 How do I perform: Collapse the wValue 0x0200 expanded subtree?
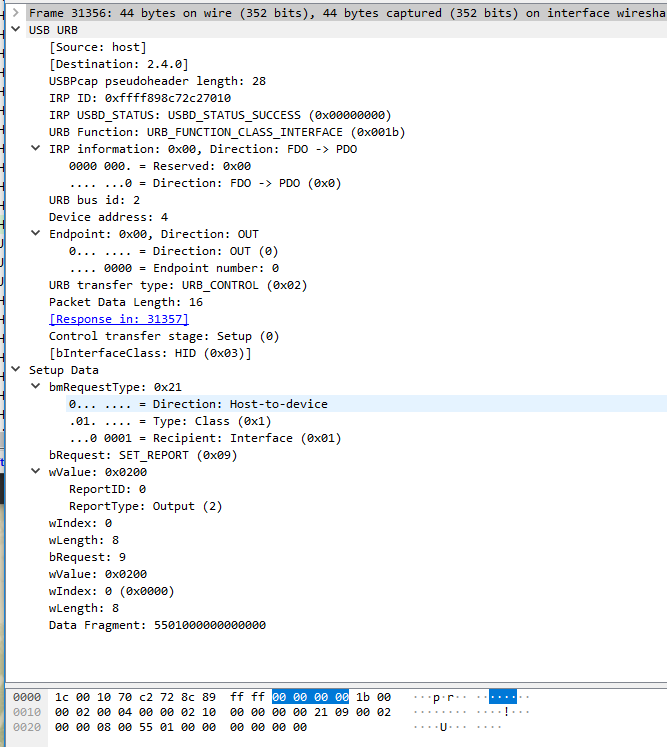[x=36, y=472]
